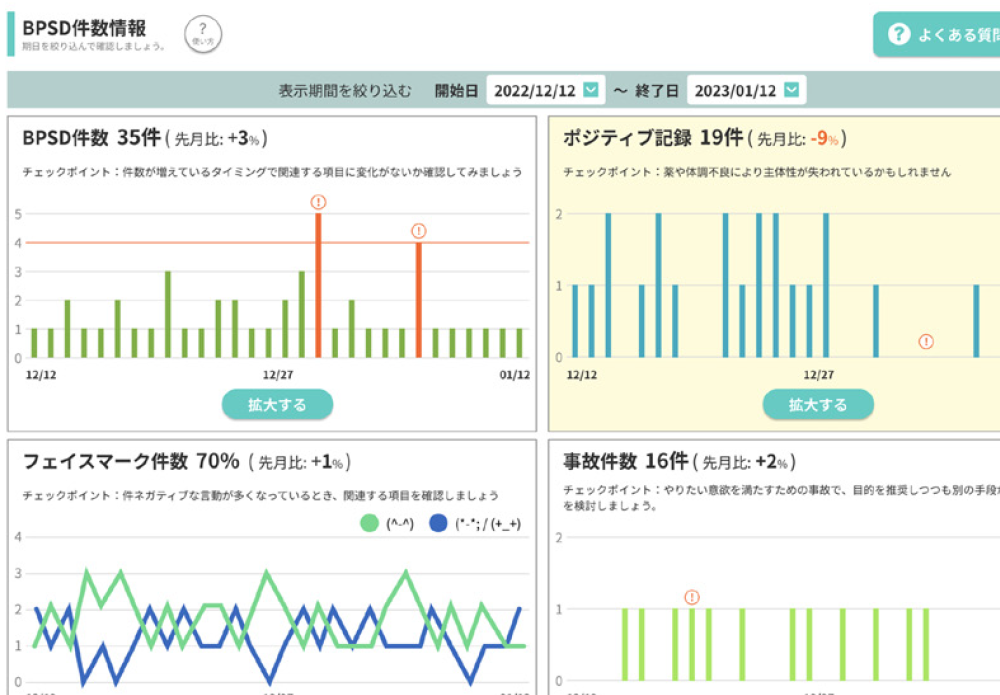Click the 使い方 question mark help icon
Image resolution: width=1000 pixels, height=695 pixels.
click(203, 33)
